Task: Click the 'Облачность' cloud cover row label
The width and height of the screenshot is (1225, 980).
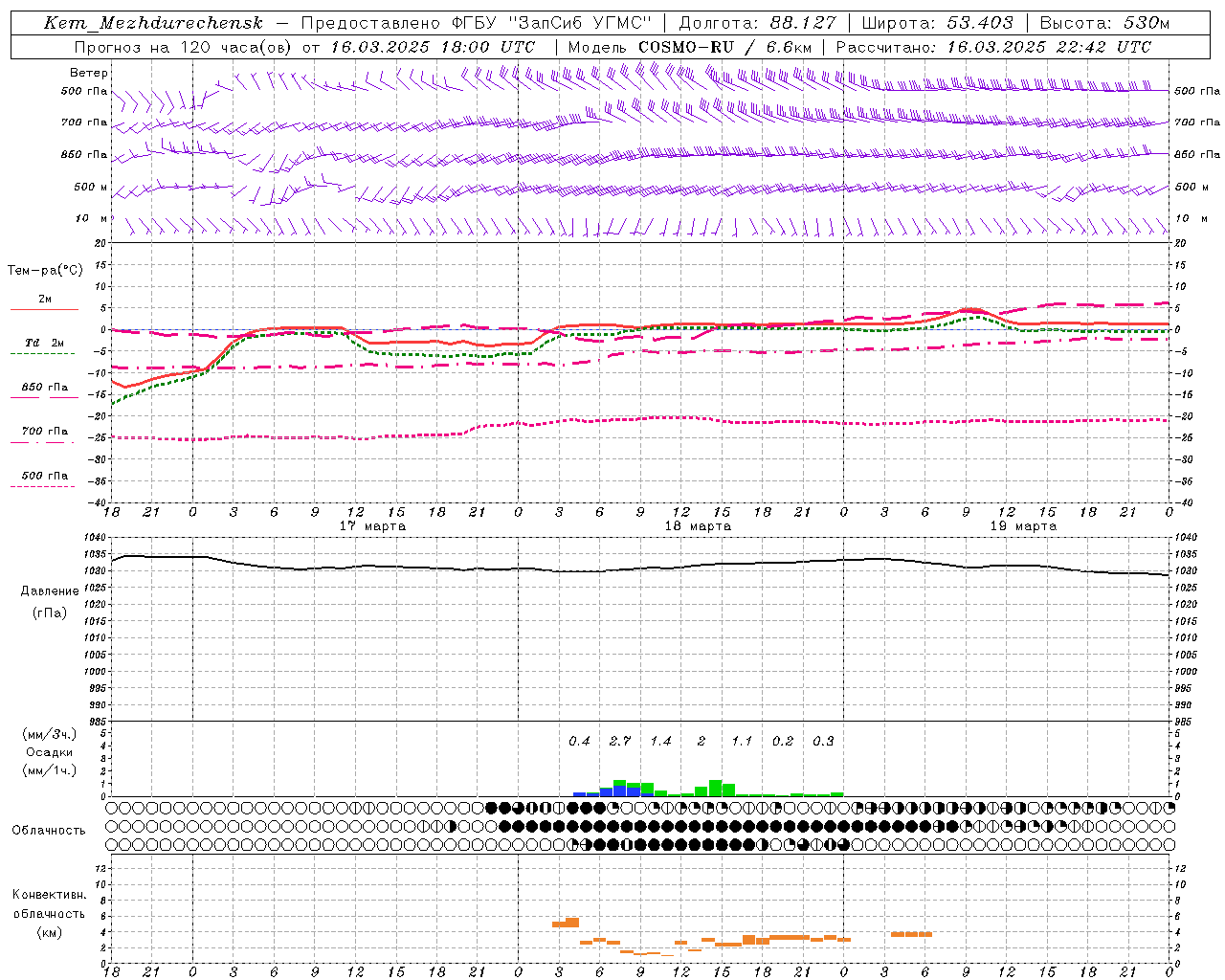Action: (49, 830)
